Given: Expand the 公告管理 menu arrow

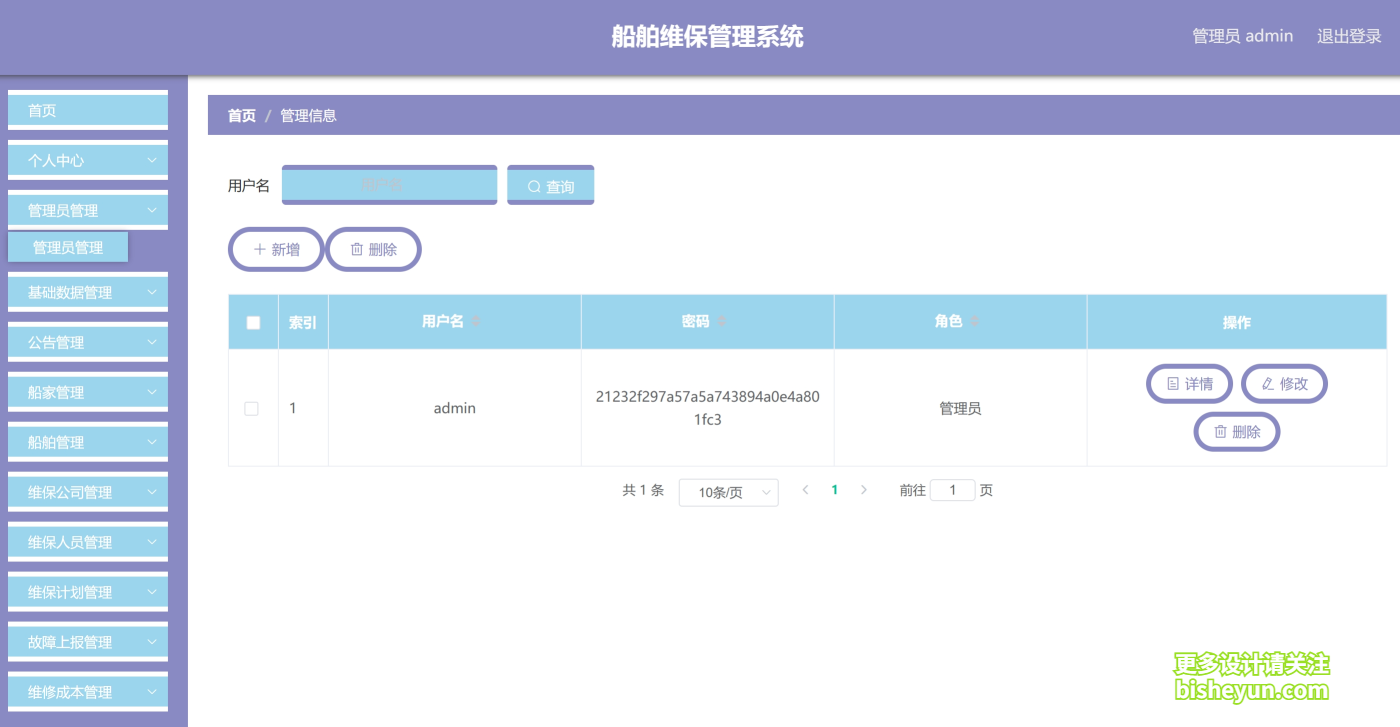Looking at the screenshot, I should (152, 342).
